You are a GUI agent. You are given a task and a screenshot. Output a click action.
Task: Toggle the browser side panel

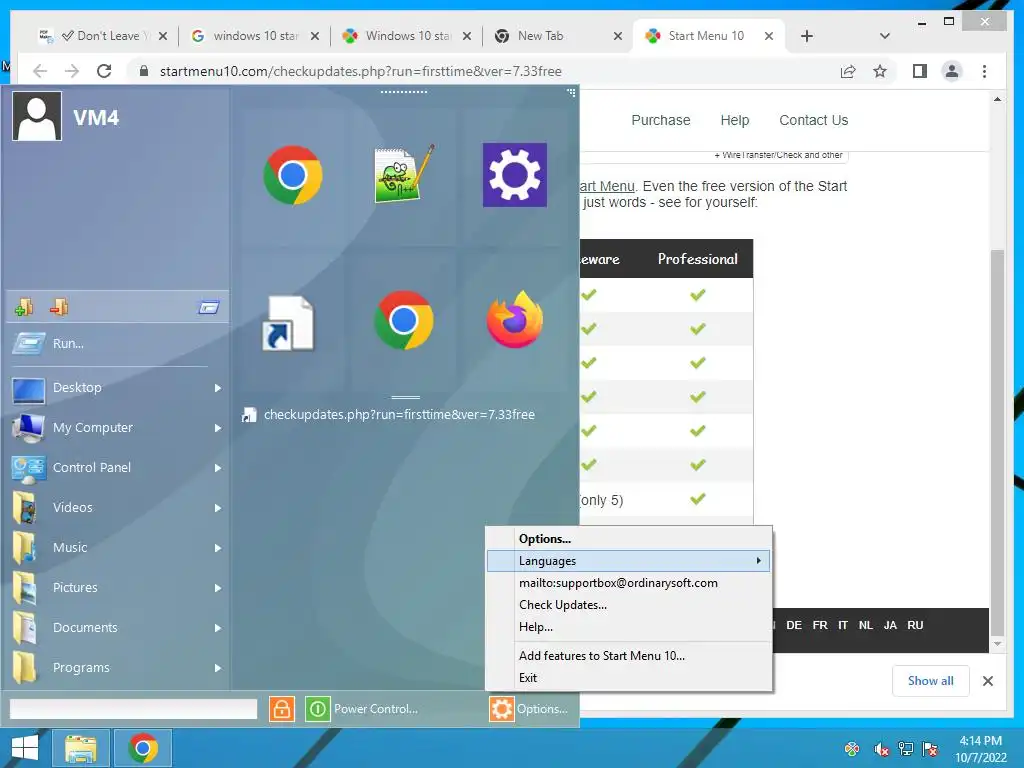pyautogui.click(x=920, y=71)
